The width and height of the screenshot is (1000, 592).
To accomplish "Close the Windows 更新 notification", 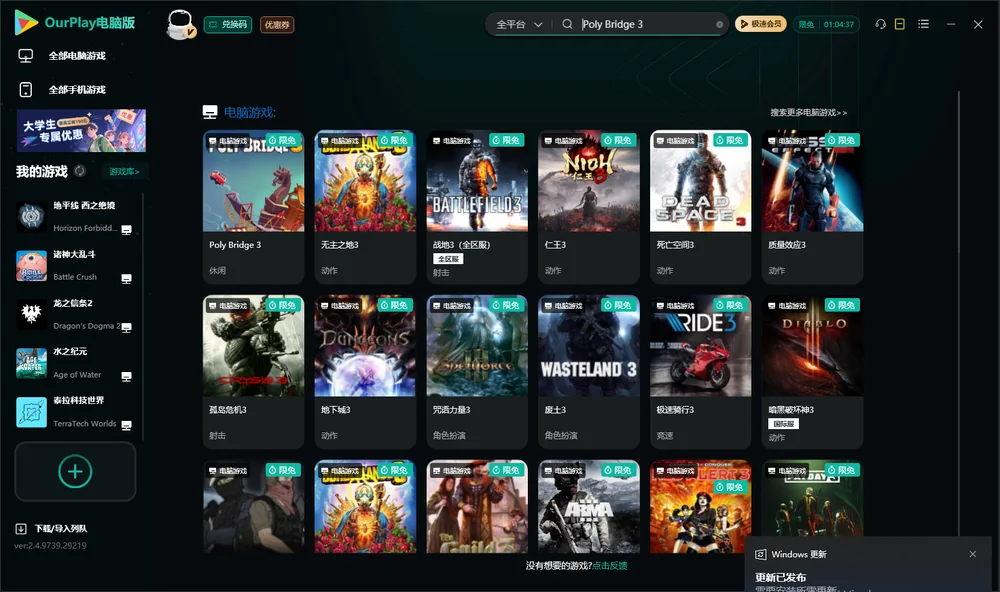I will pyautogui.click(x=973, y=554).
